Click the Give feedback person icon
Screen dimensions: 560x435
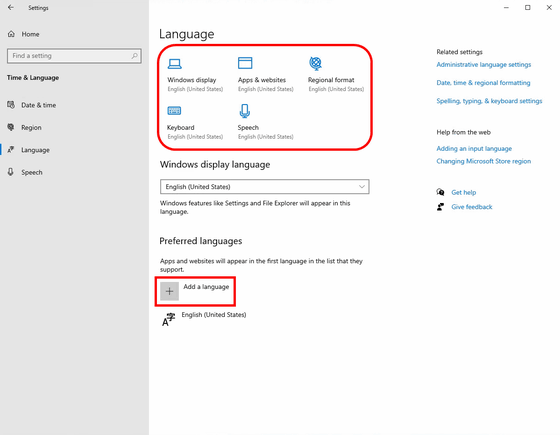[440, 207]
